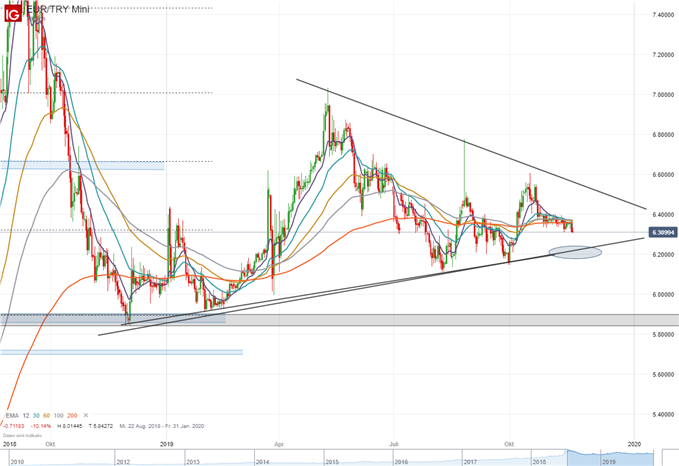This screenshot has height=466, width=679.
Task: Click the 2020 label on time axis
Action: click(634, 444)
